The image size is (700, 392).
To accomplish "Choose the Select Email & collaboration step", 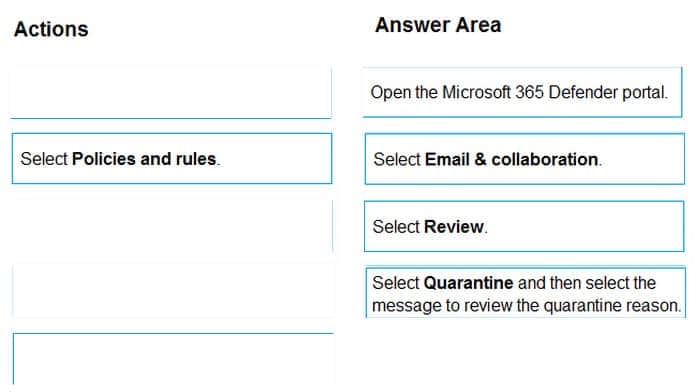I will [x=525, y=159].
